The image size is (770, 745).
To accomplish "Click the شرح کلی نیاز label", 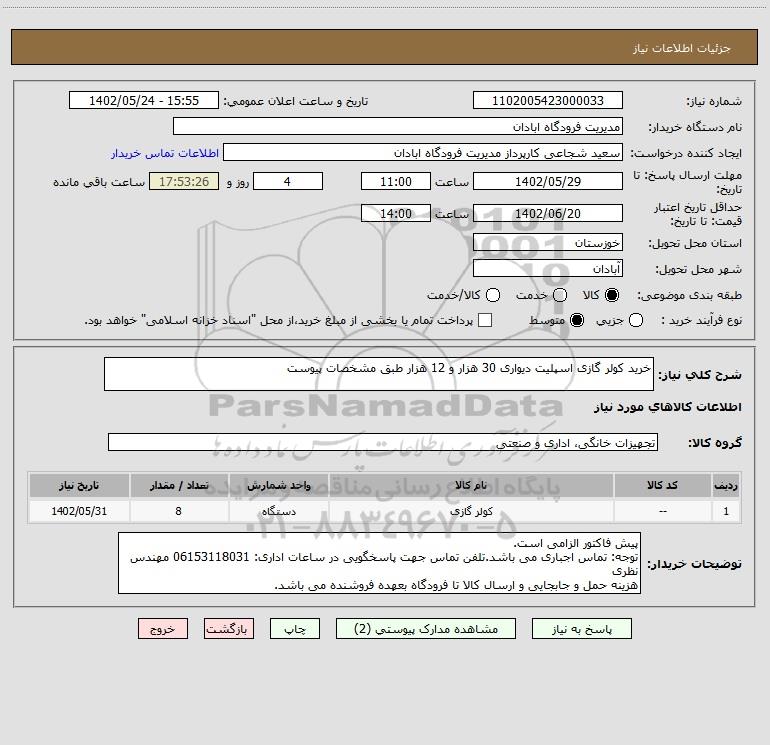I will (x=700, y=375).
